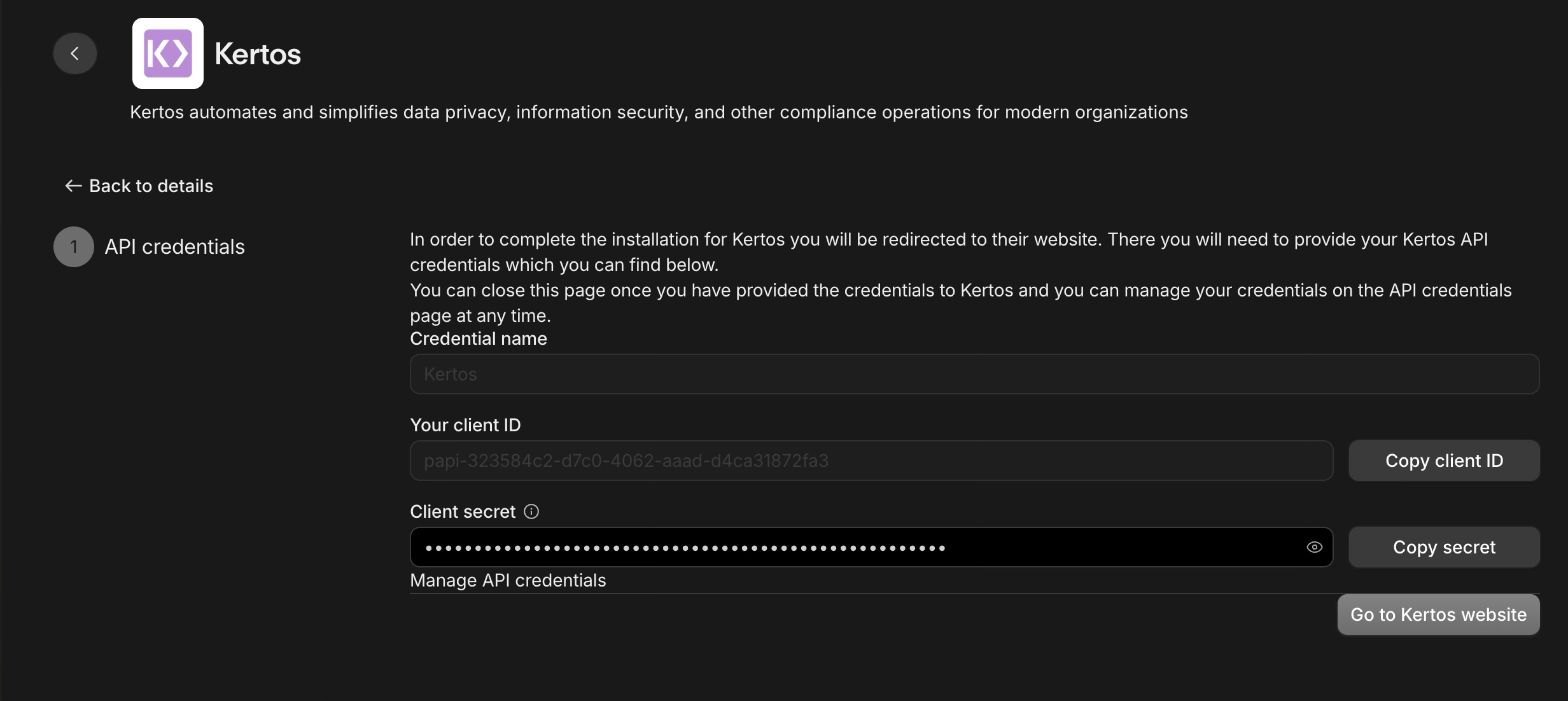Viewport: 1568px width, 701px height.
Task: Click the Kertos description tagline text
Action: click(659, 112)
